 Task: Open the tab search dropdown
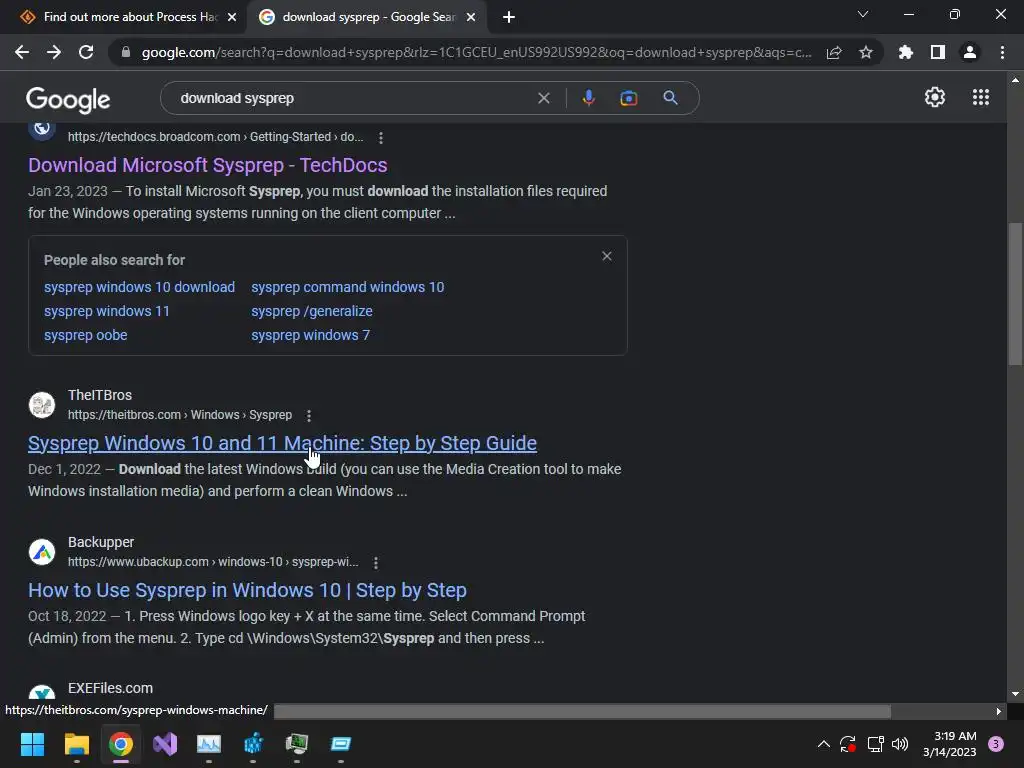pos(863,14)
